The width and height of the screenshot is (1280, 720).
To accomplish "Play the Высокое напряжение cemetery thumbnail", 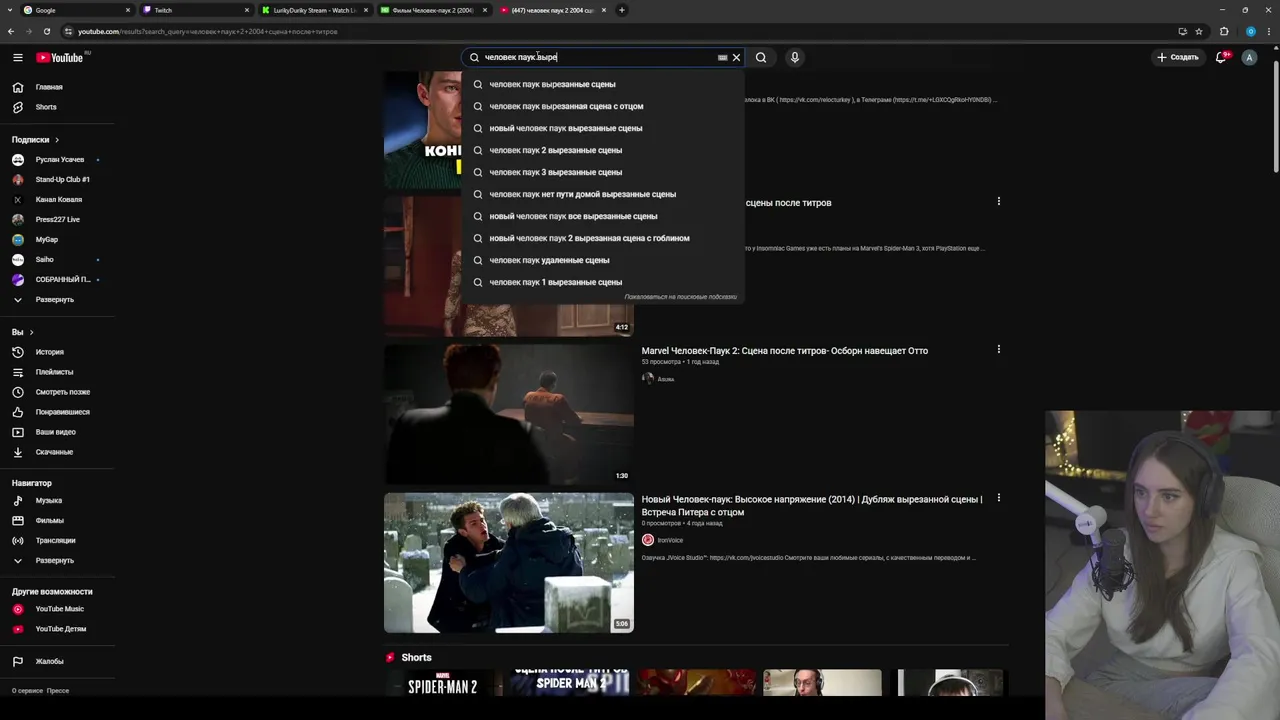I will 509,563.
